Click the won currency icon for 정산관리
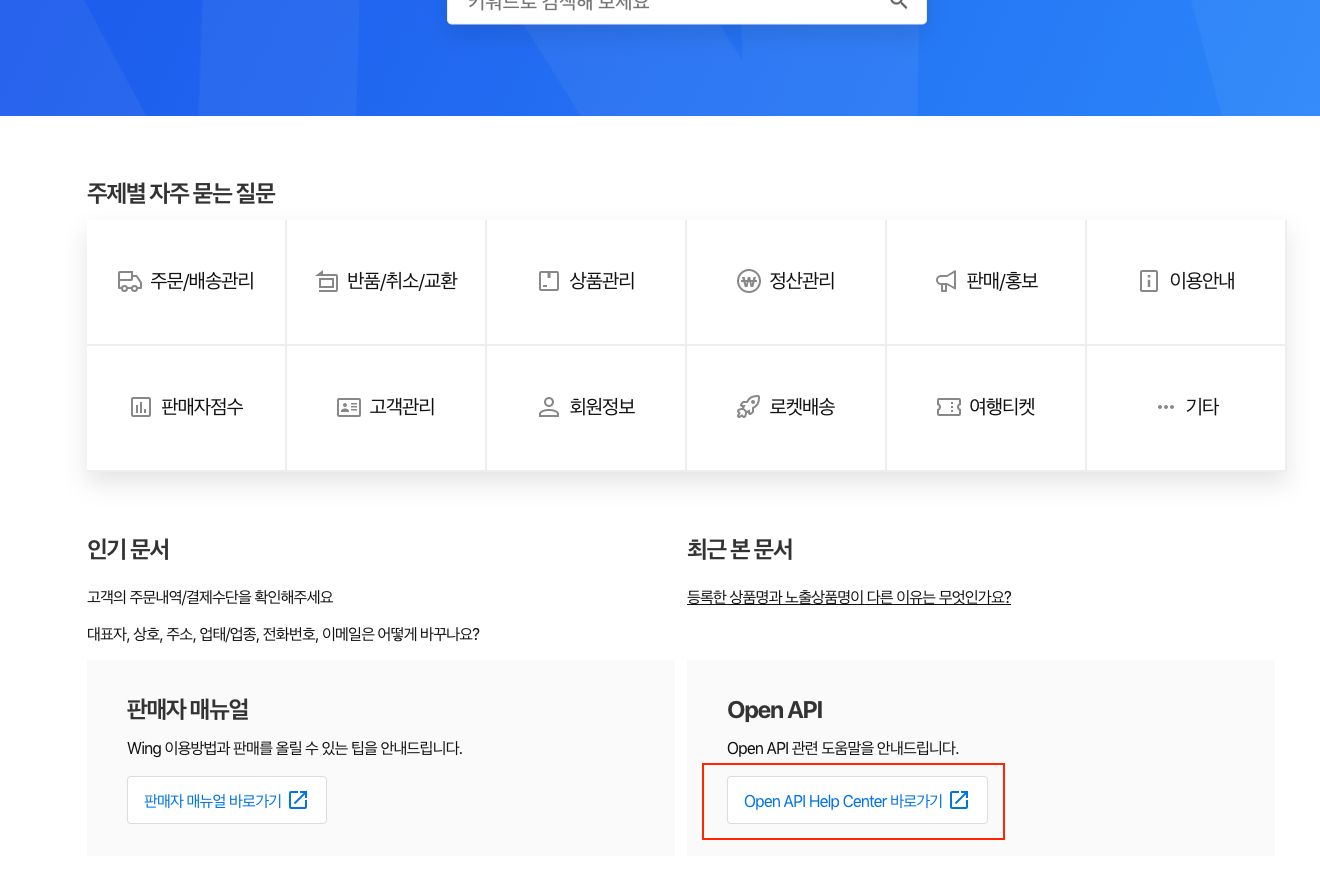The image size is (1320, 893). coord(748,281)
